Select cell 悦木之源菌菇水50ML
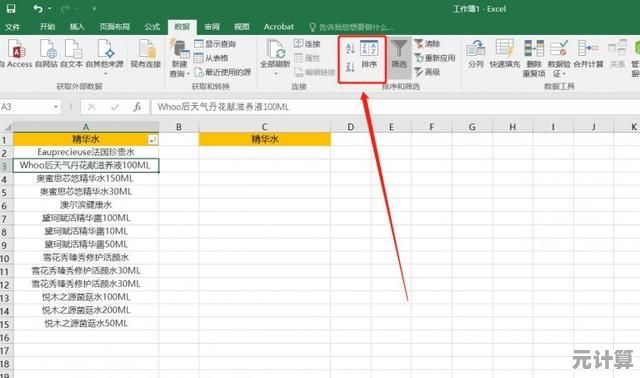Viewport: 640px width, 378px height. coord(86,324)
